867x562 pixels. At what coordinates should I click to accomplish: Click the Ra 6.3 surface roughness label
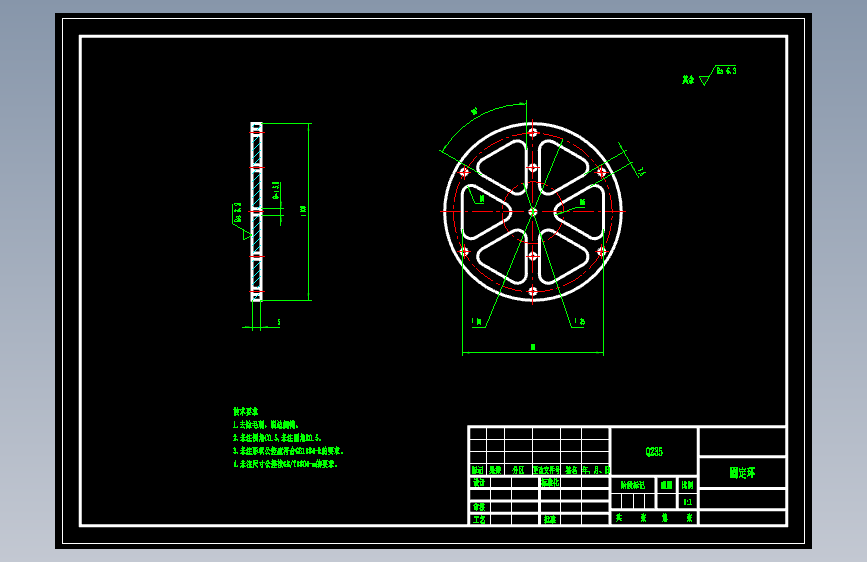point(727,71)
